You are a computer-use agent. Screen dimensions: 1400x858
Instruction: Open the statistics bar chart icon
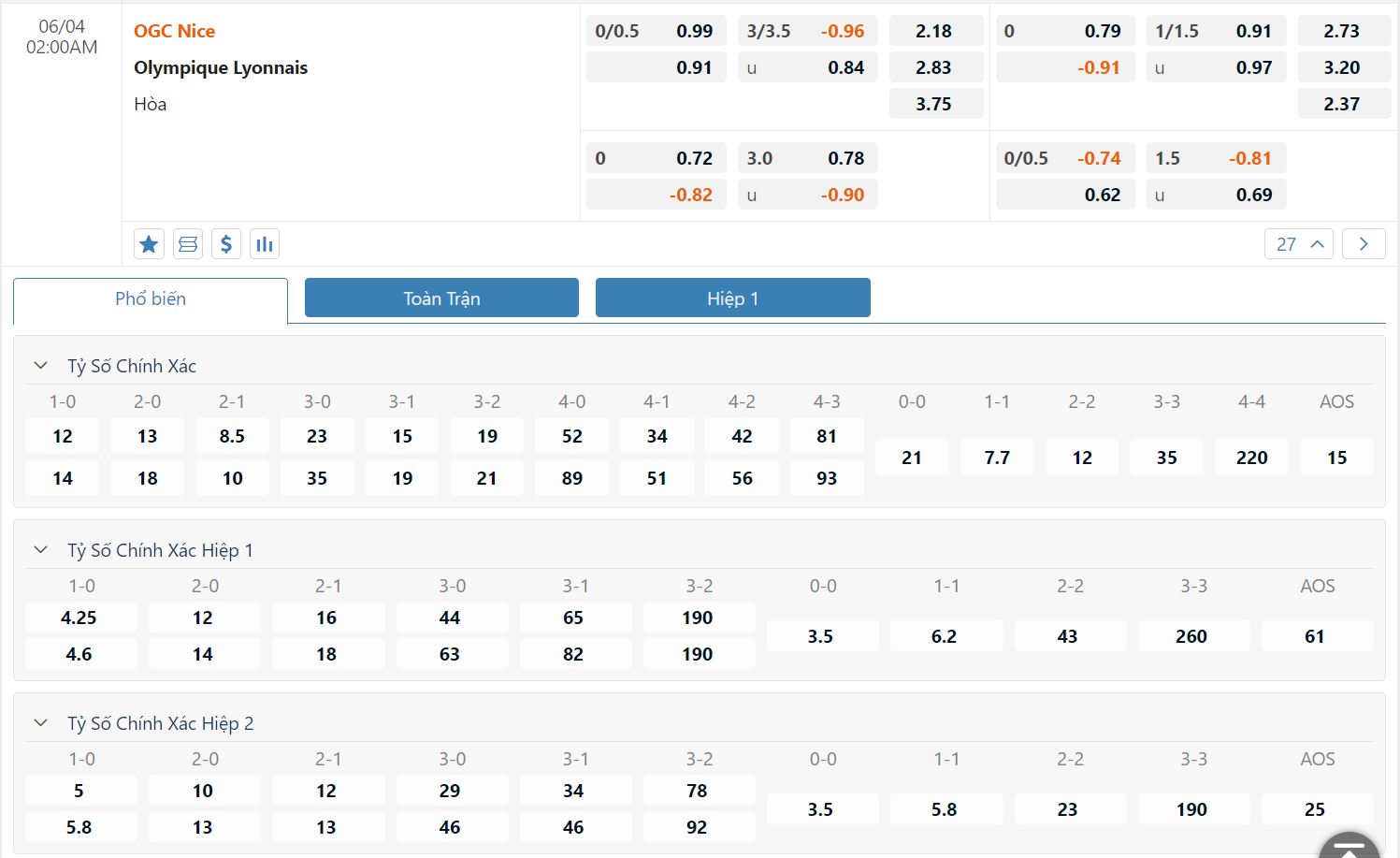[265, 244]
